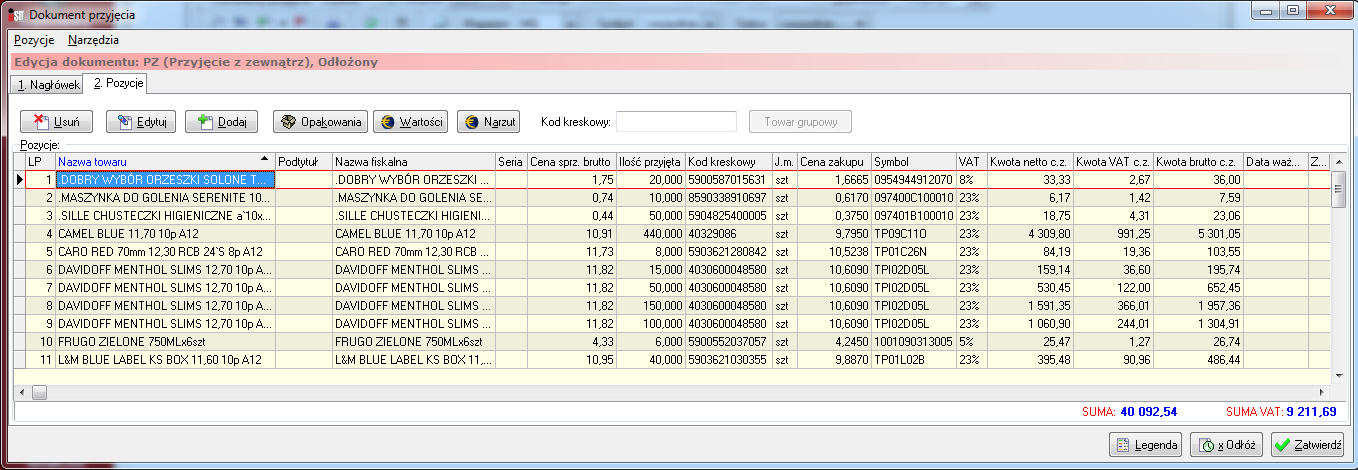Click the Dodaj add button
Viewport: 1358px width, 470px height.
point(222,122)
